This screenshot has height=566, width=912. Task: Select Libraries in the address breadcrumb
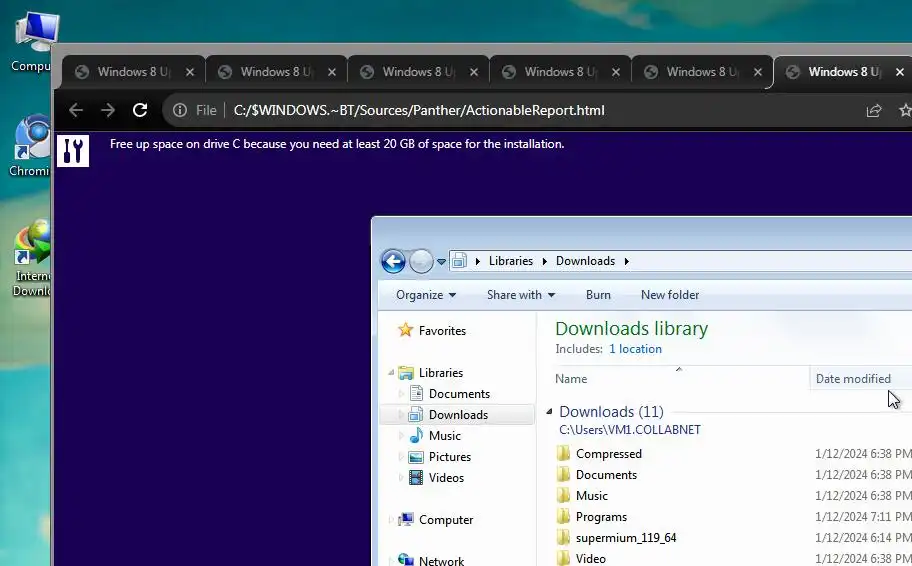coord(511,261)
